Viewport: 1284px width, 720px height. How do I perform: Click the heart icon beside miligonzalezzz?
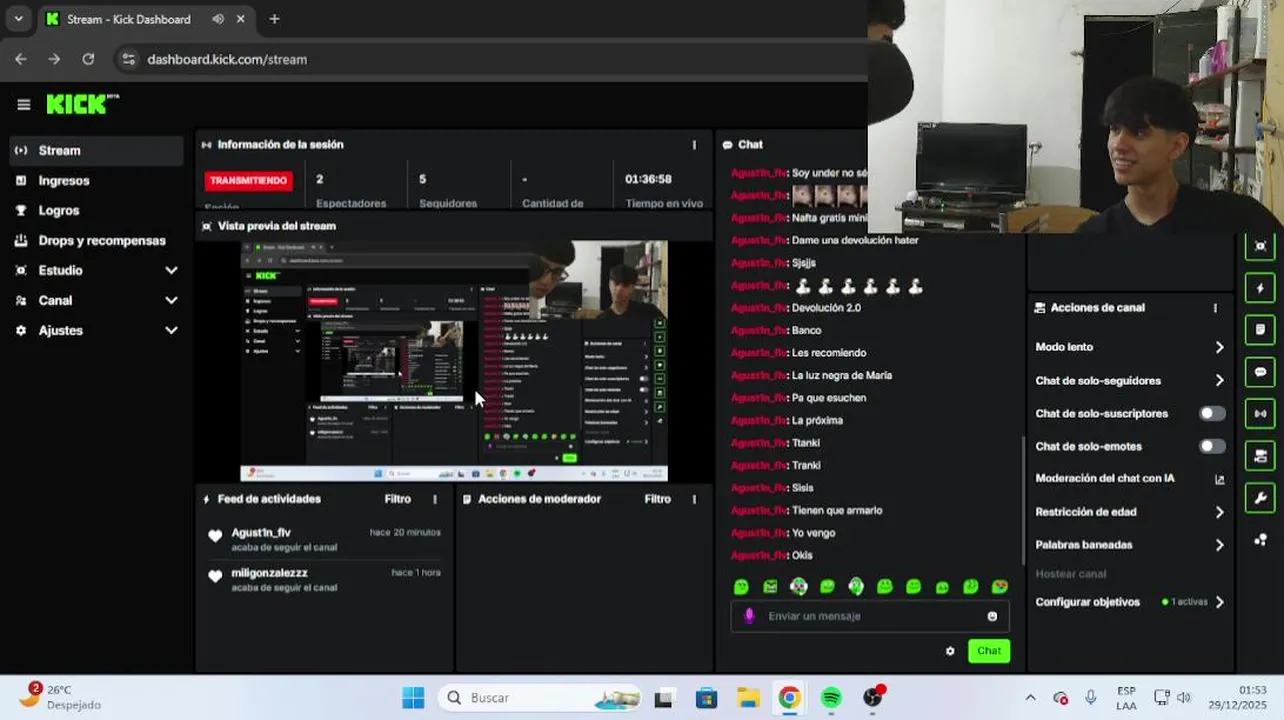pos(215,576)
